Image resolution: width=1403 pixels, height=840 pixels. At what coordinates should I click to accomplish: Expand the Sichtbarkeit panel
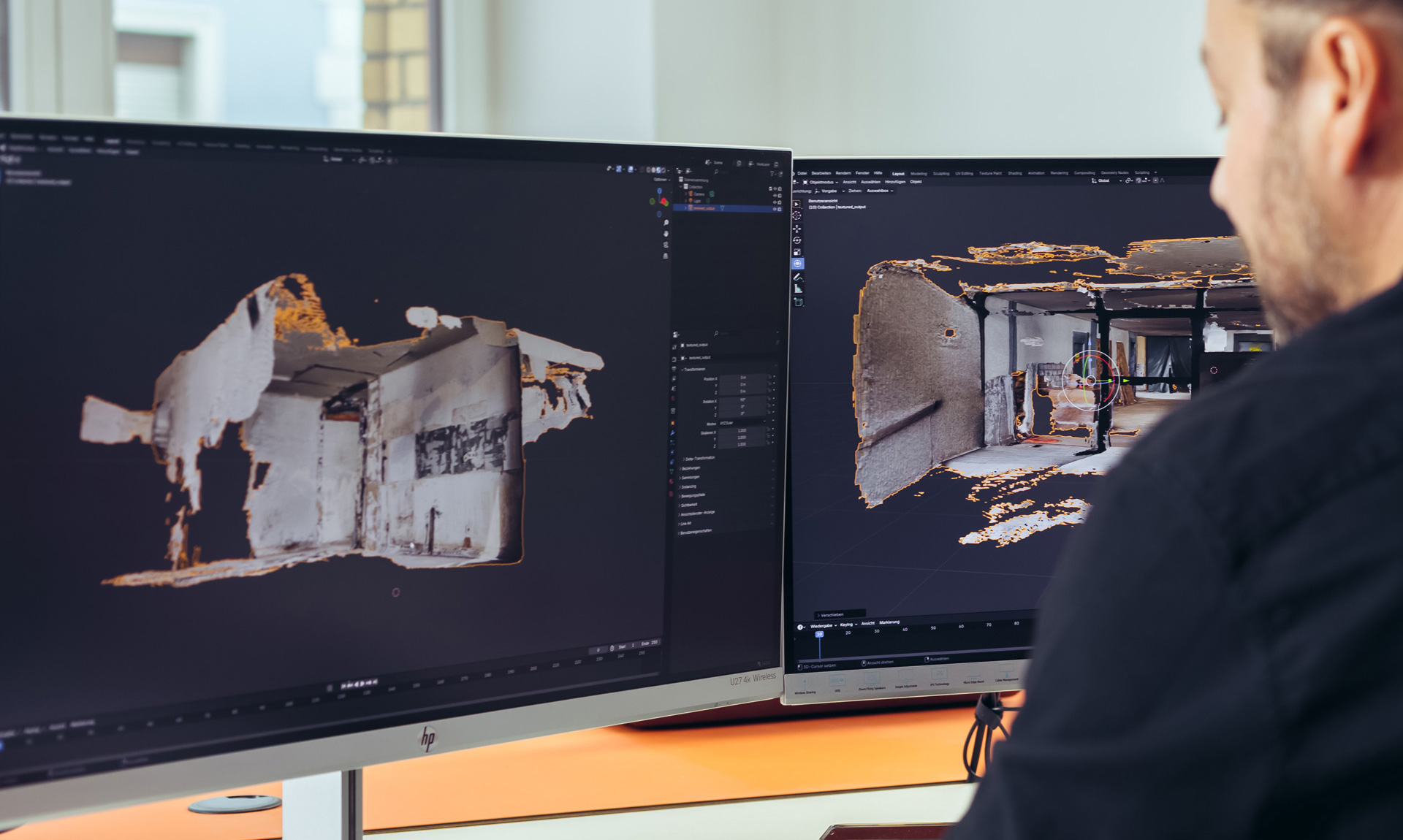[688, 505]
